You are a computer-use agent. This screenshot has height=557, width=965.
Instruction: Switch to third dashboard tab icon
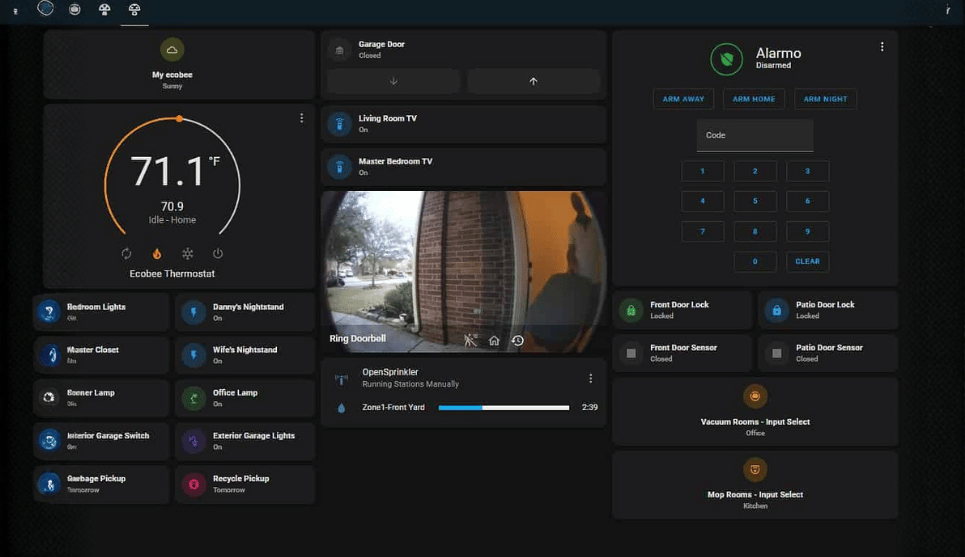pos(105,9)
